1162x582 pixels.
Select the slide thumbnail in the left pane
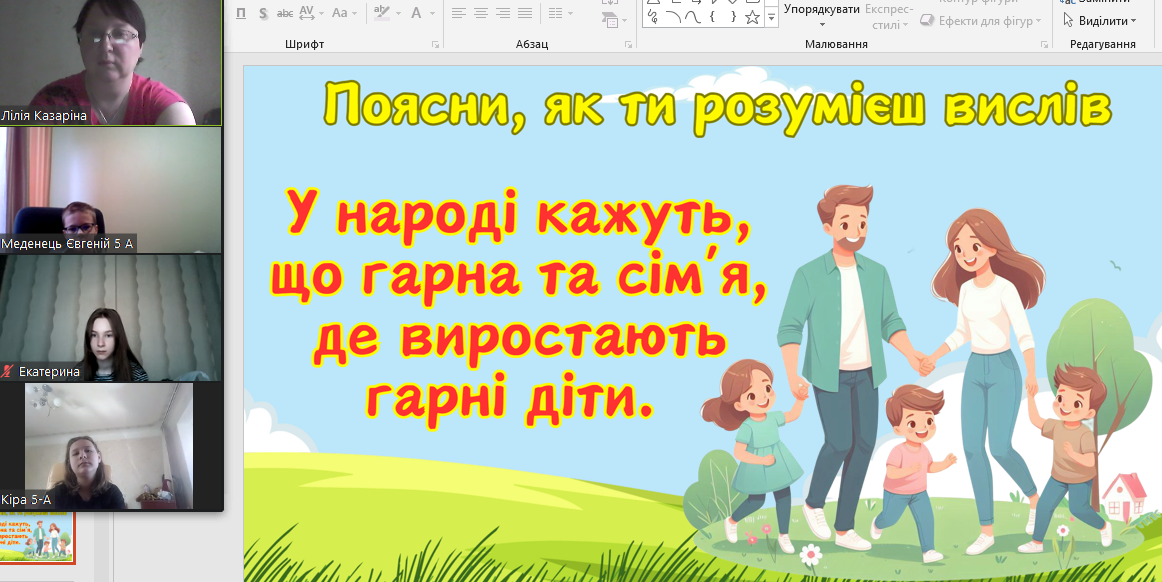coord(38,537)
